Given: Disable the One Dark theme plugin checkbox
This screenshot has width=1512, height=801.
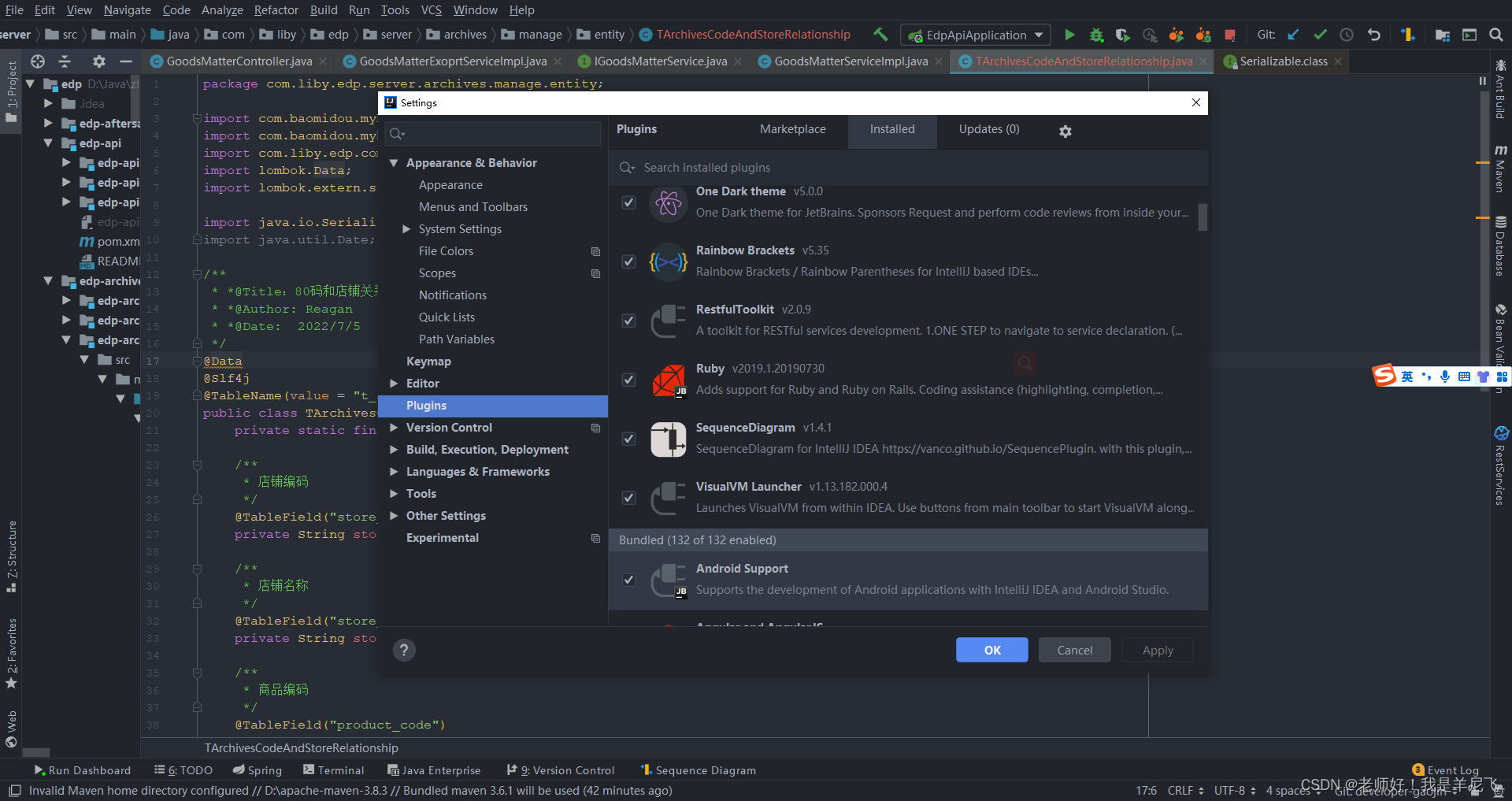Looking at the screenshot, I should coord(628,202).
